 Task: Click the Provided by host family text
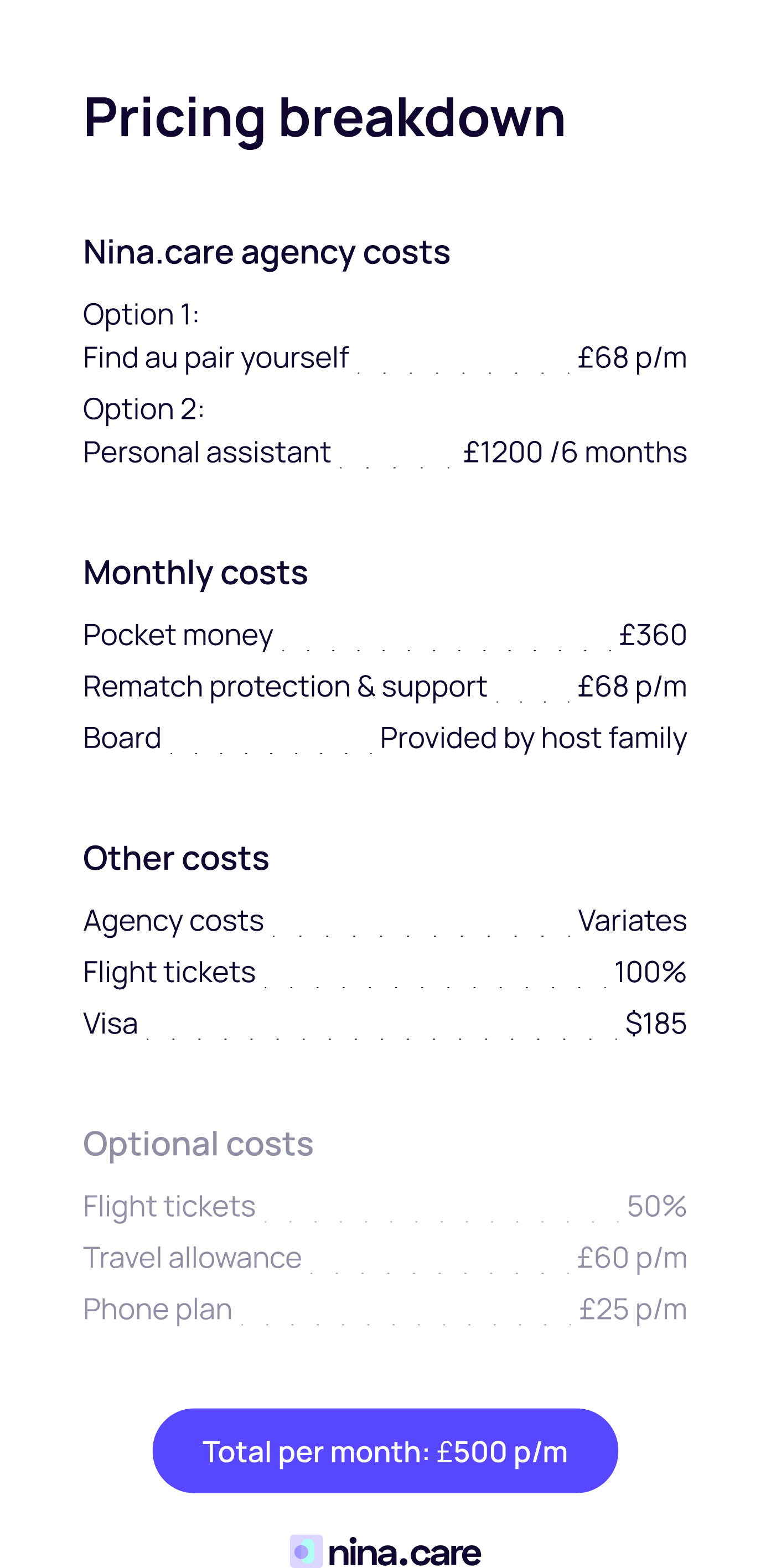(533, 738)
